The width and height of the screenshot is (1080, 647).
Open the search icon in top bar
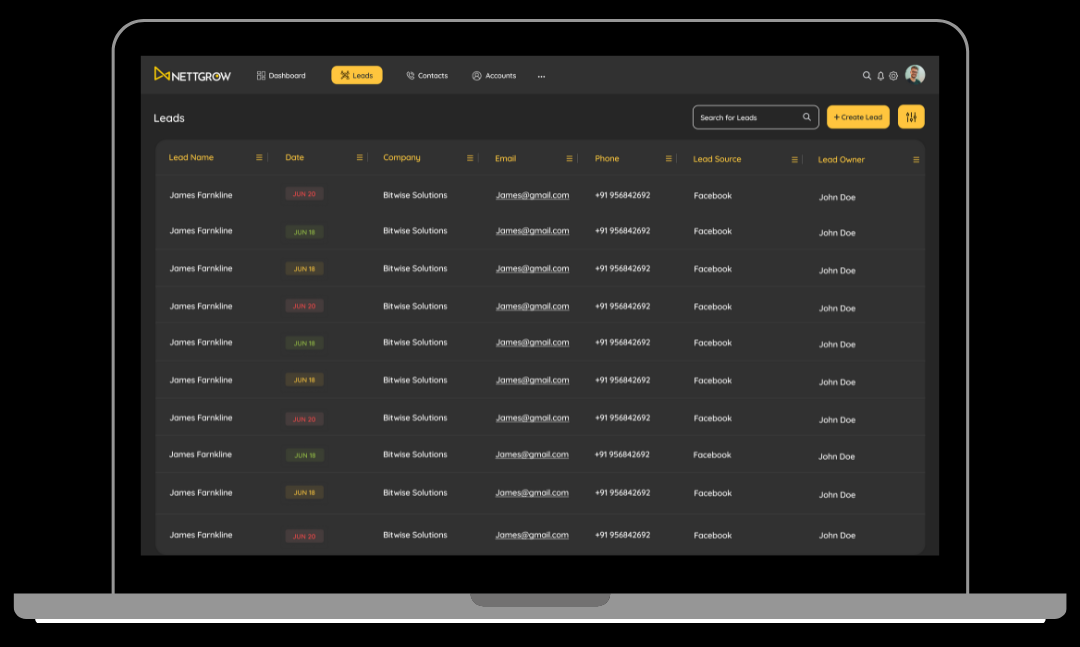pyautogui.click(x=867, y=76)
